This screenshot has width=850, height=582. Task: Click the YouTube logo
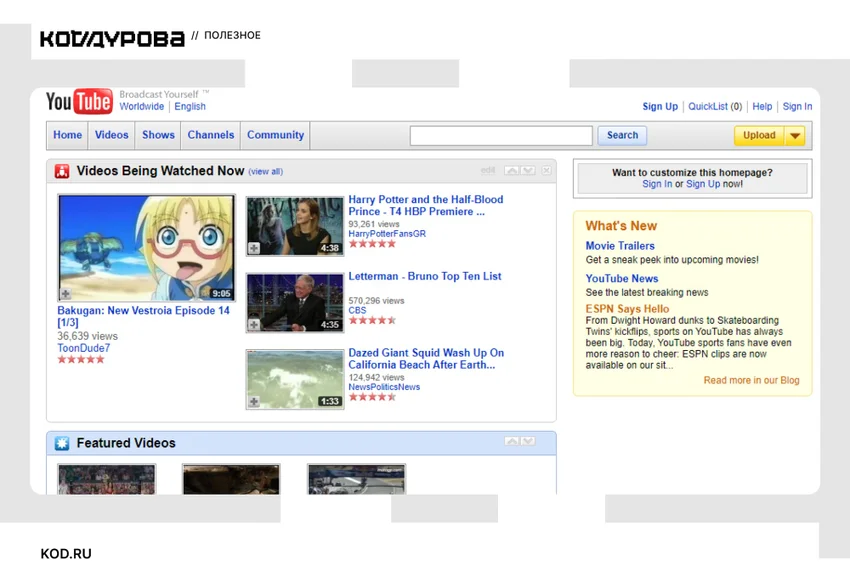tap(79, 101)
